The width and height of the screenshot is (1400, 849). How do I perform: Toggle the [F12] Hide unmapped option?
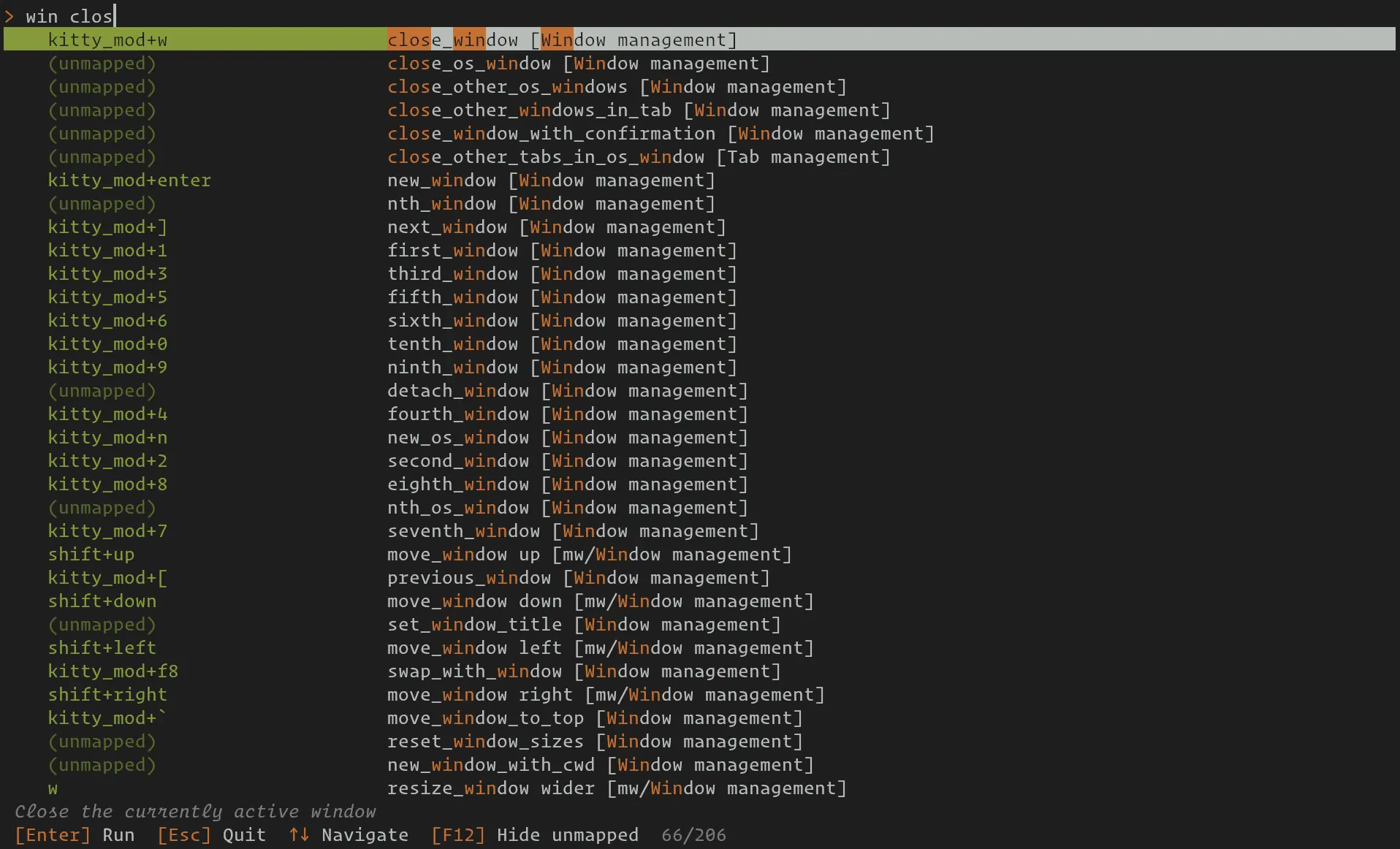[x=534, y=834]
